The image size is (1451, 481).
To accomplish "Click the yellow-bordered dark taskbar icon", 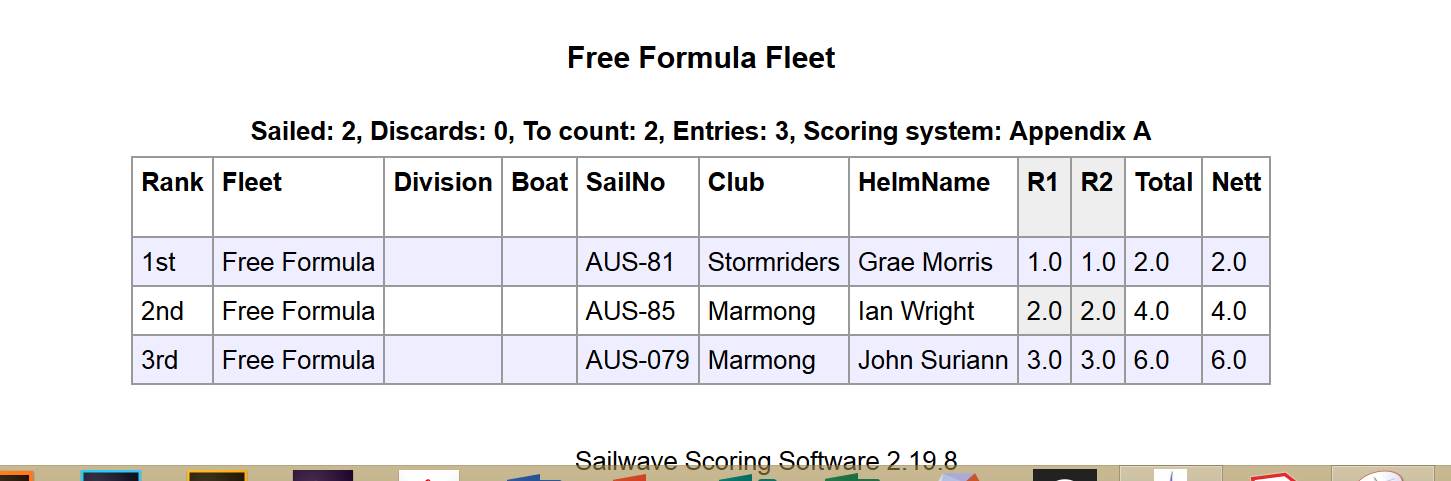I will [216, 475].
